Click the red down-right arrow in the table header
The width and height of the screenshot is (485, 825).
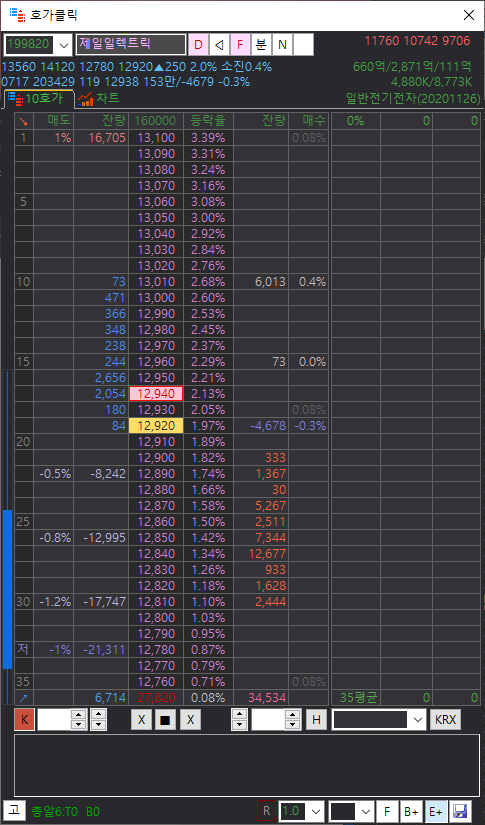pos(23,121)
